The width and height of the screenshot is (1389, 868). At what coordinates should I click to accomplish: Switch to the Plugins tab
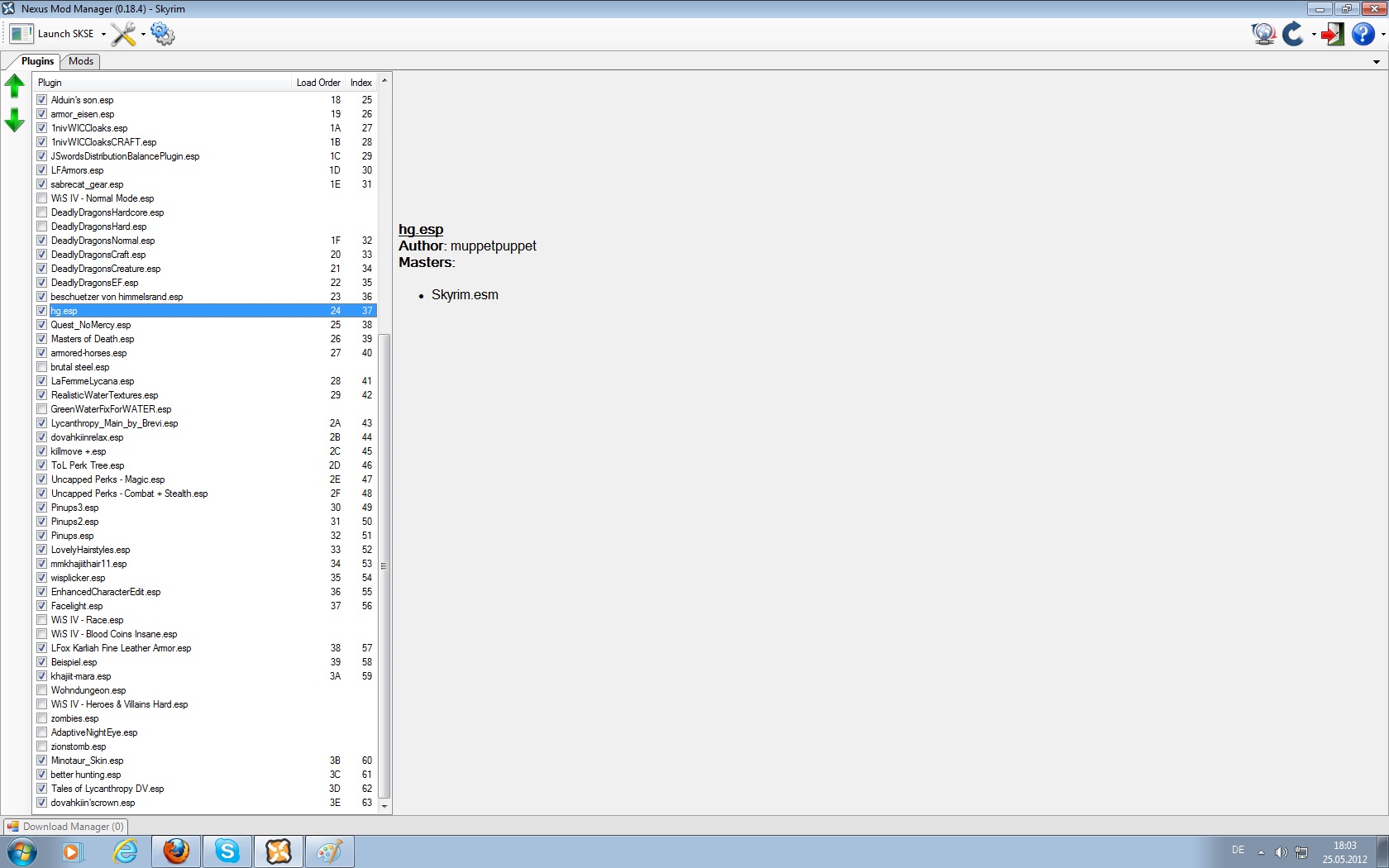(37, 61)
